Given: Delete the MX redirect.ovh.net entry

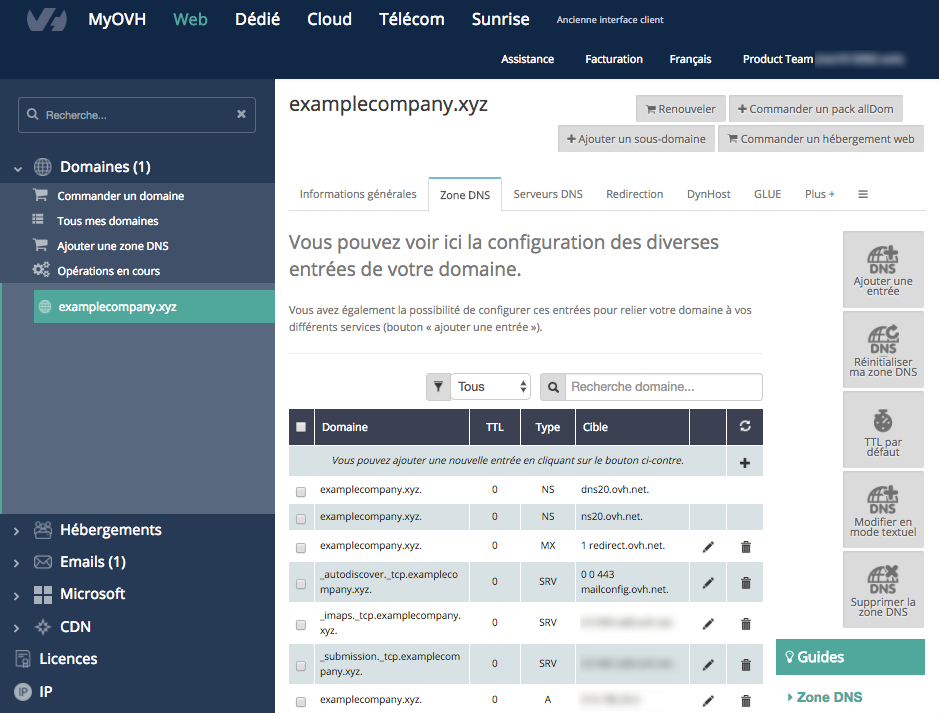Looking at the screenshot, I should [746, 547].
